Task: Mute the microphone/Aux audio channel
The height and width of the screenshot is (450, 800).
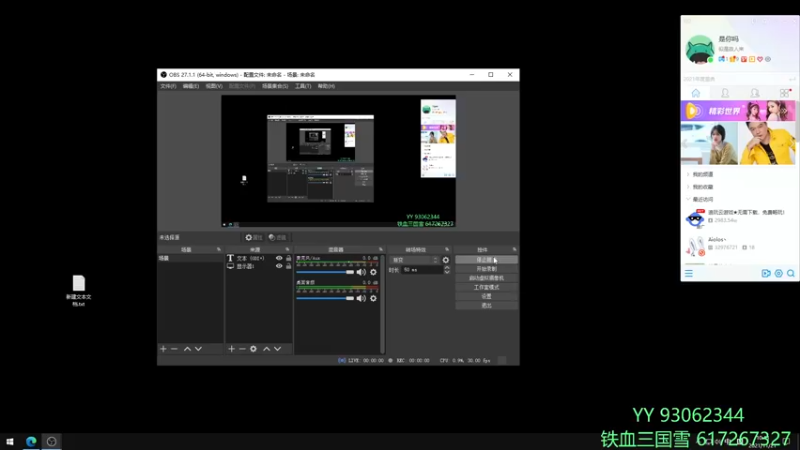Action: [x=361, y=272]
